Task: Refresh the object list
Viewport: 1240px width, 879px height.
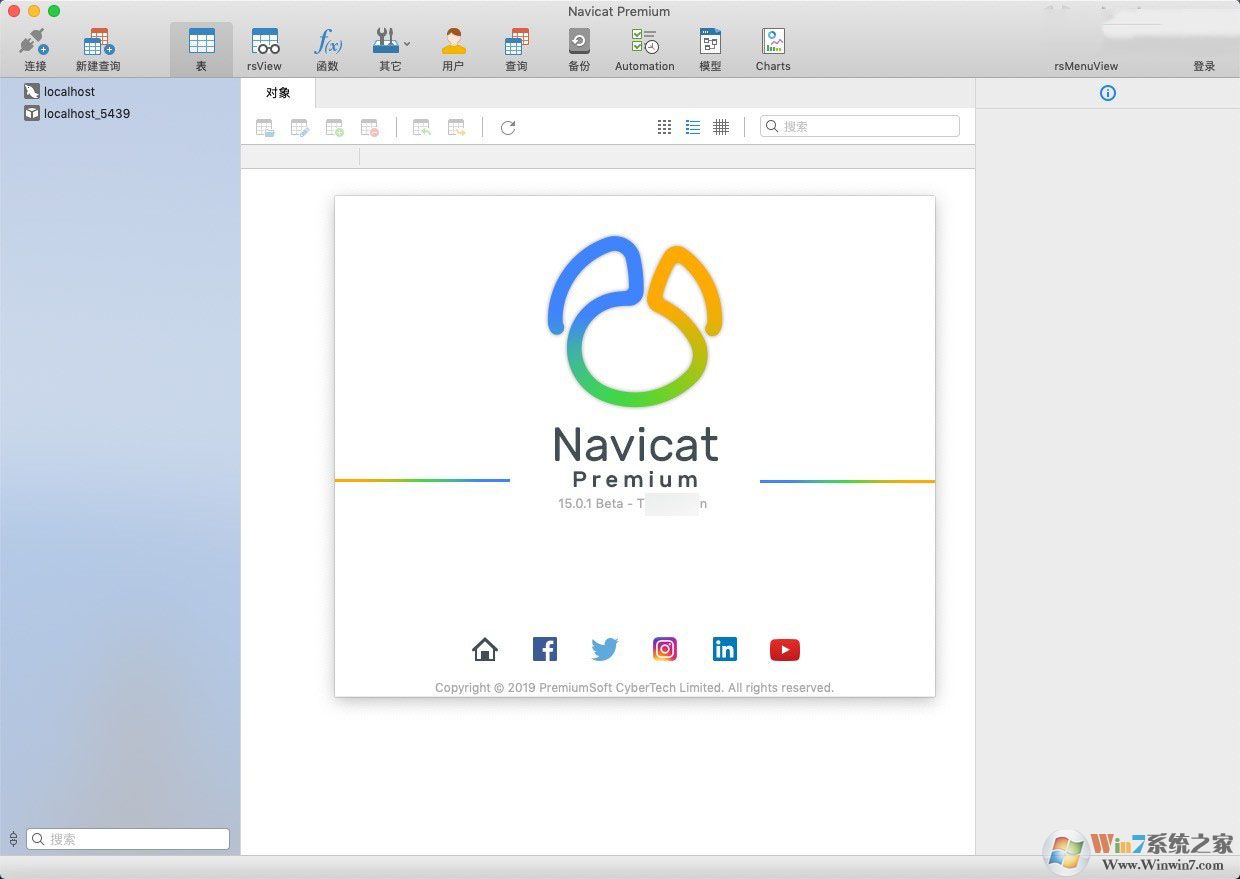Action: 508,127
